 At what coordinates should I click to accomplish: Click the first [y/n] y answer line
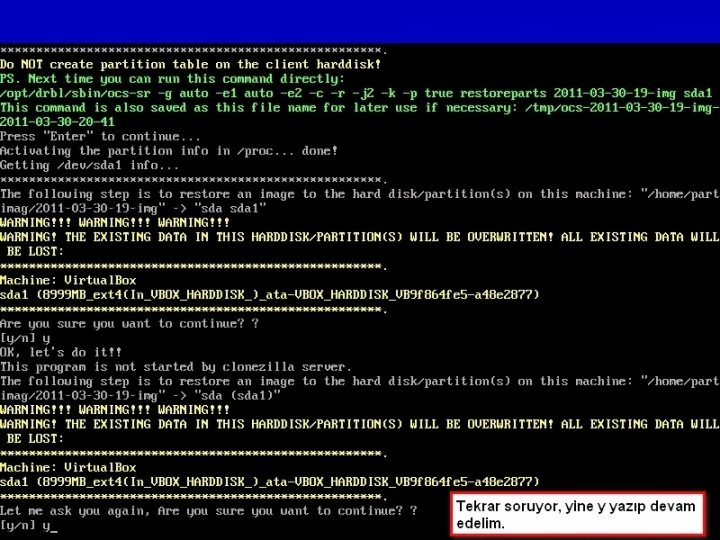[x=25, y=339]
